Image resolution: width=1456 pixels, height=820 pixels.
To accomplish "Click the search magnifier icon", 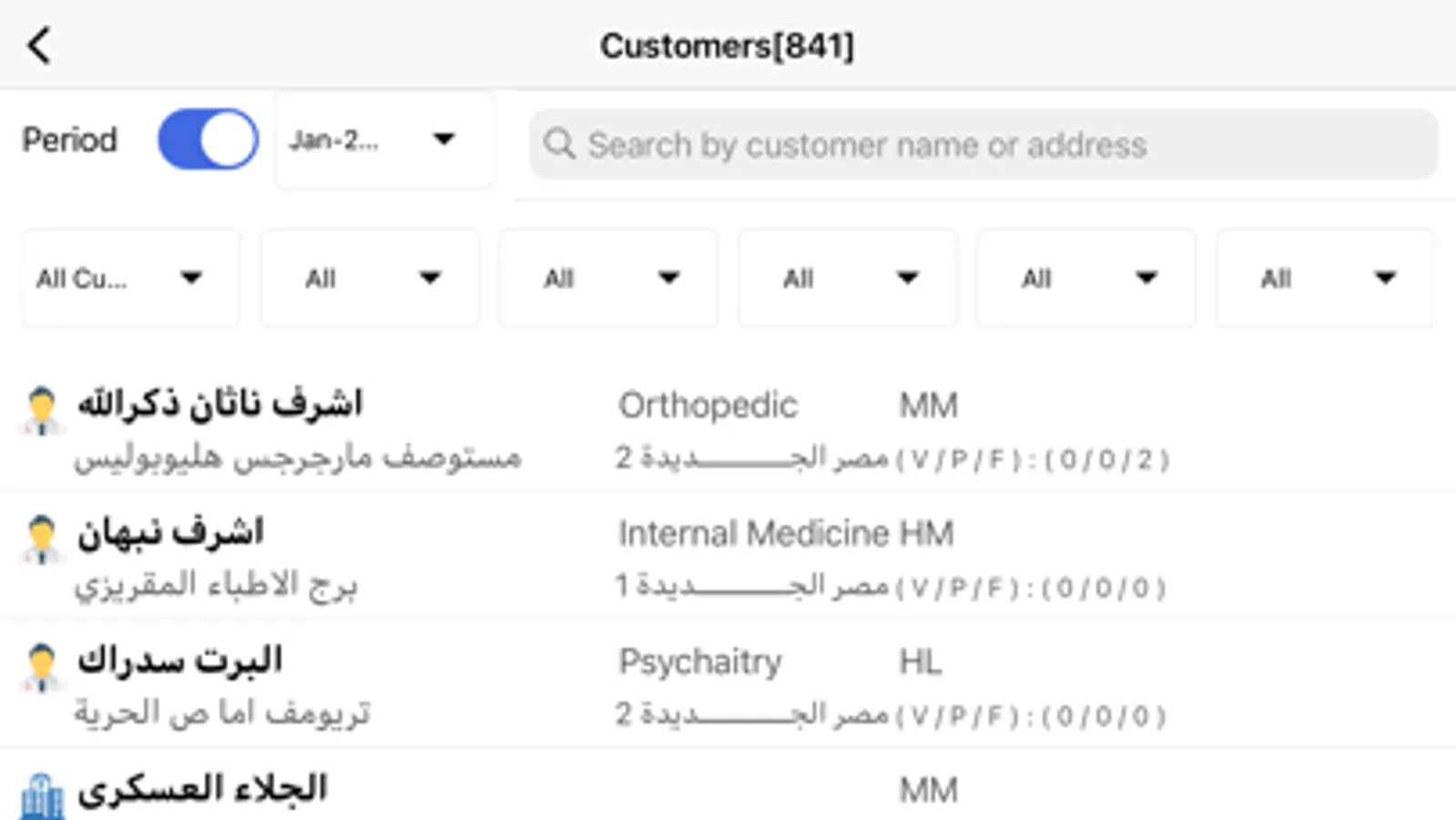I will [559, 144].
